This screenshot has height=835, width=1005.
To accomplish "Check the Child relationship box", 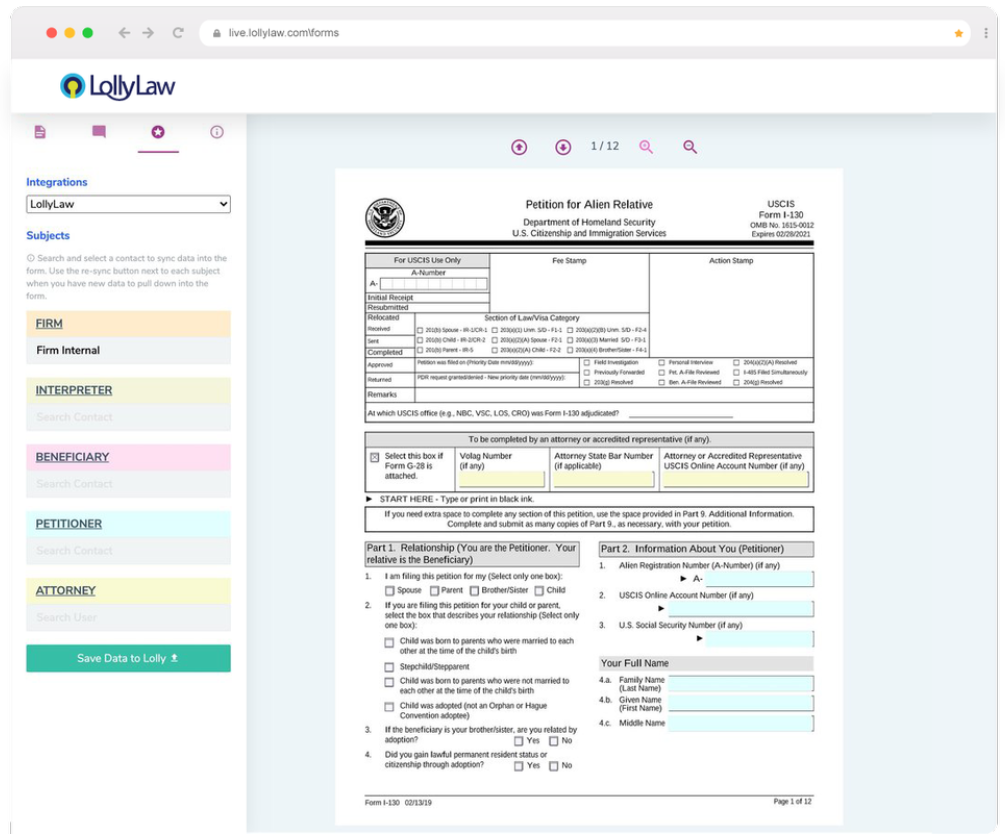I will point(539,591).
